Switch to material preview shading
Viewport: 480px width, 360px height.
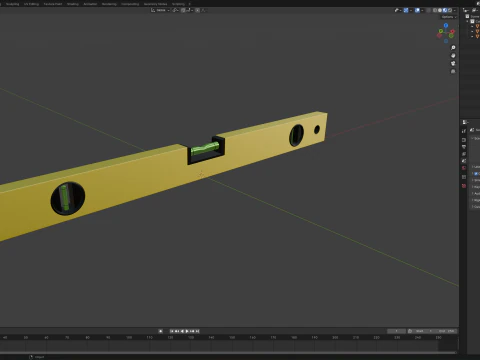click(445, 10)
